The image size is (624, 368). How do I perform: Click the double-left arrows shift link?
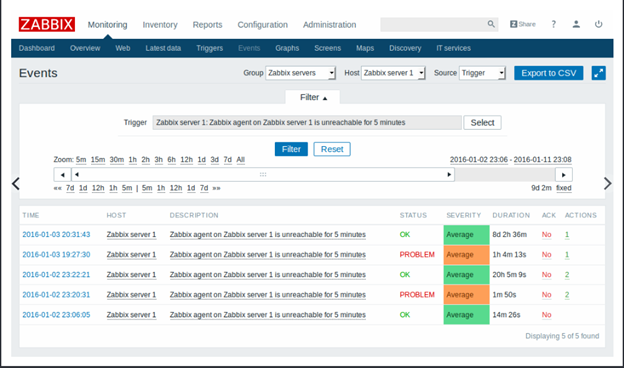pos(58,188)
